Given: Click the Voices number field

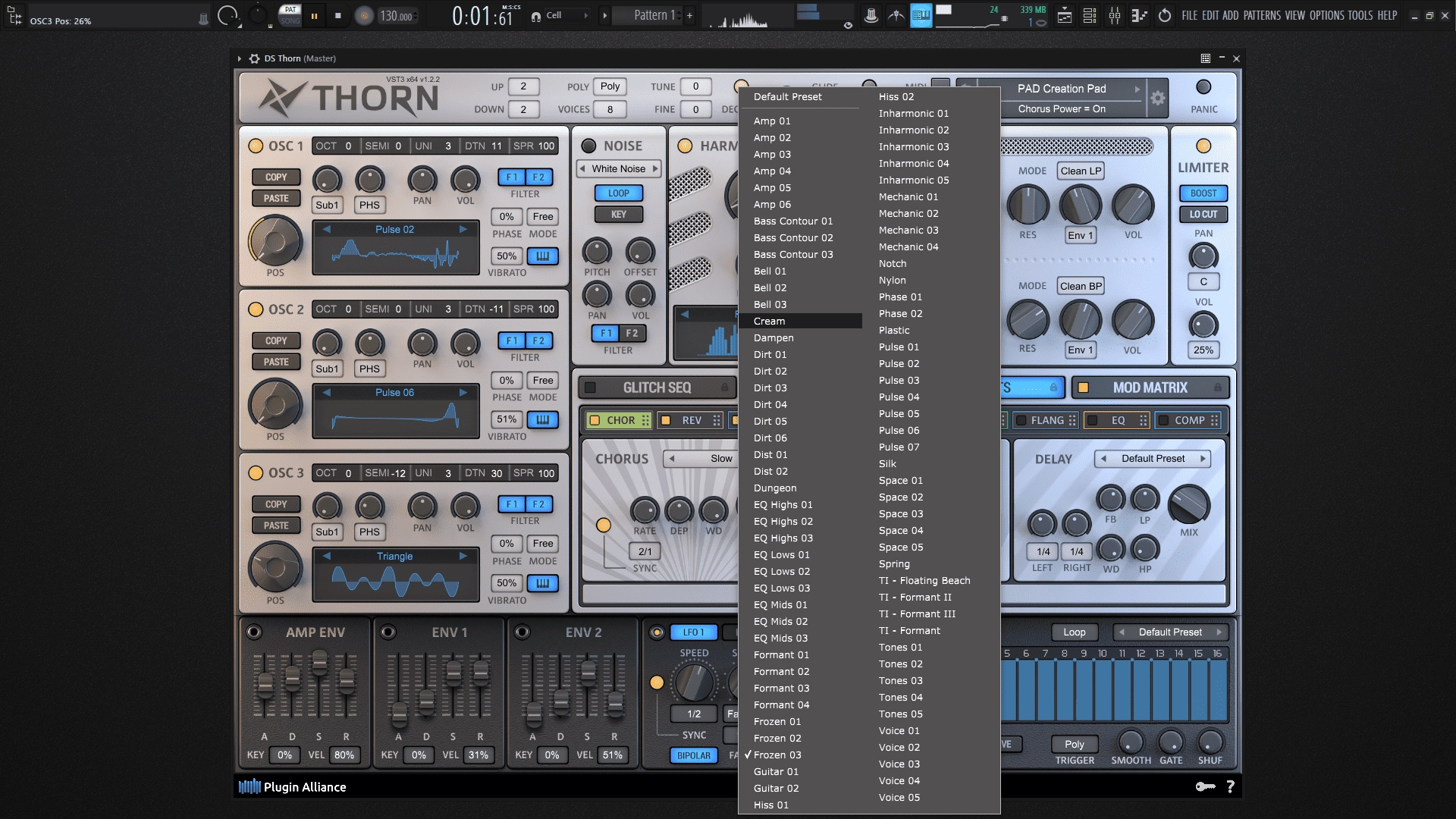Looking at the screenshot, I should point(610,109).
